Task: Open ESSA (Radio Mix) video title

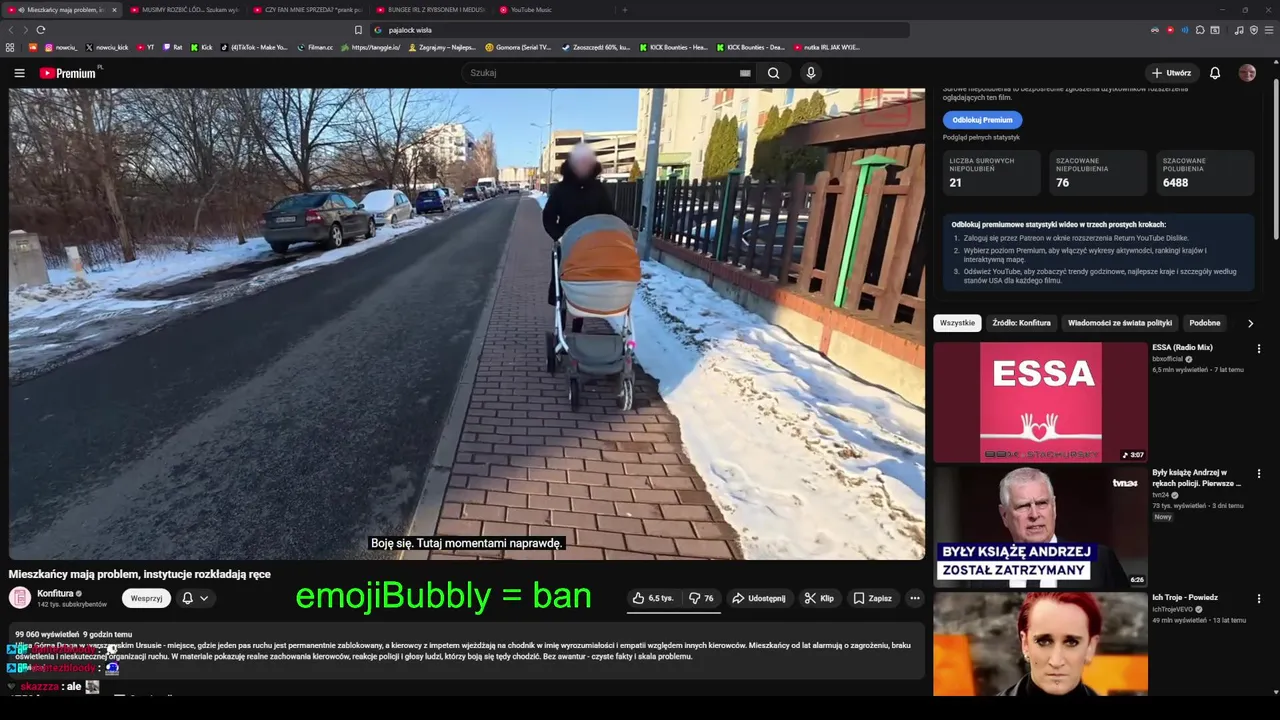Action: [x=1182, y=348]
